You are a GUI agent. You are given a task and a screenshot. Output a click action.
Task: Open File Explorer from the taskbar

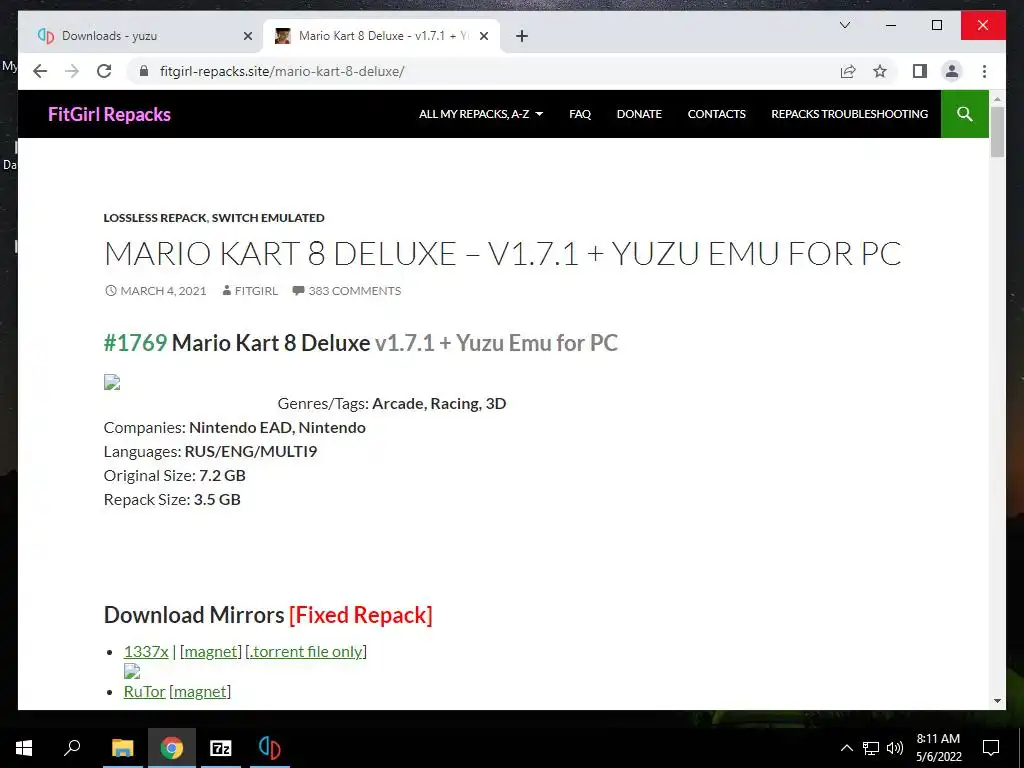point(122,748)
